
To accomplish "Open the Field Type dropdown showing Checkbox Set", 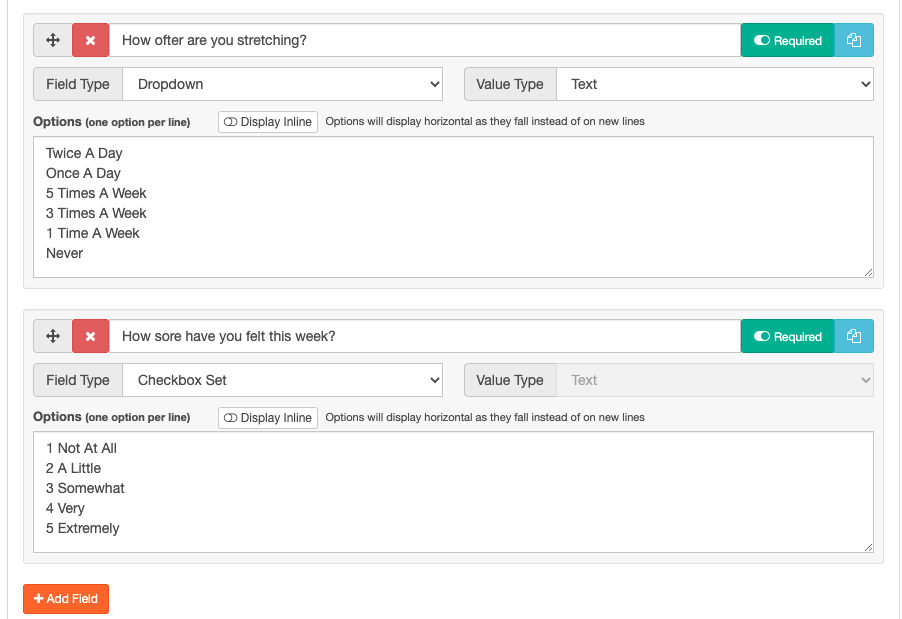I will (x=283, y=380).
